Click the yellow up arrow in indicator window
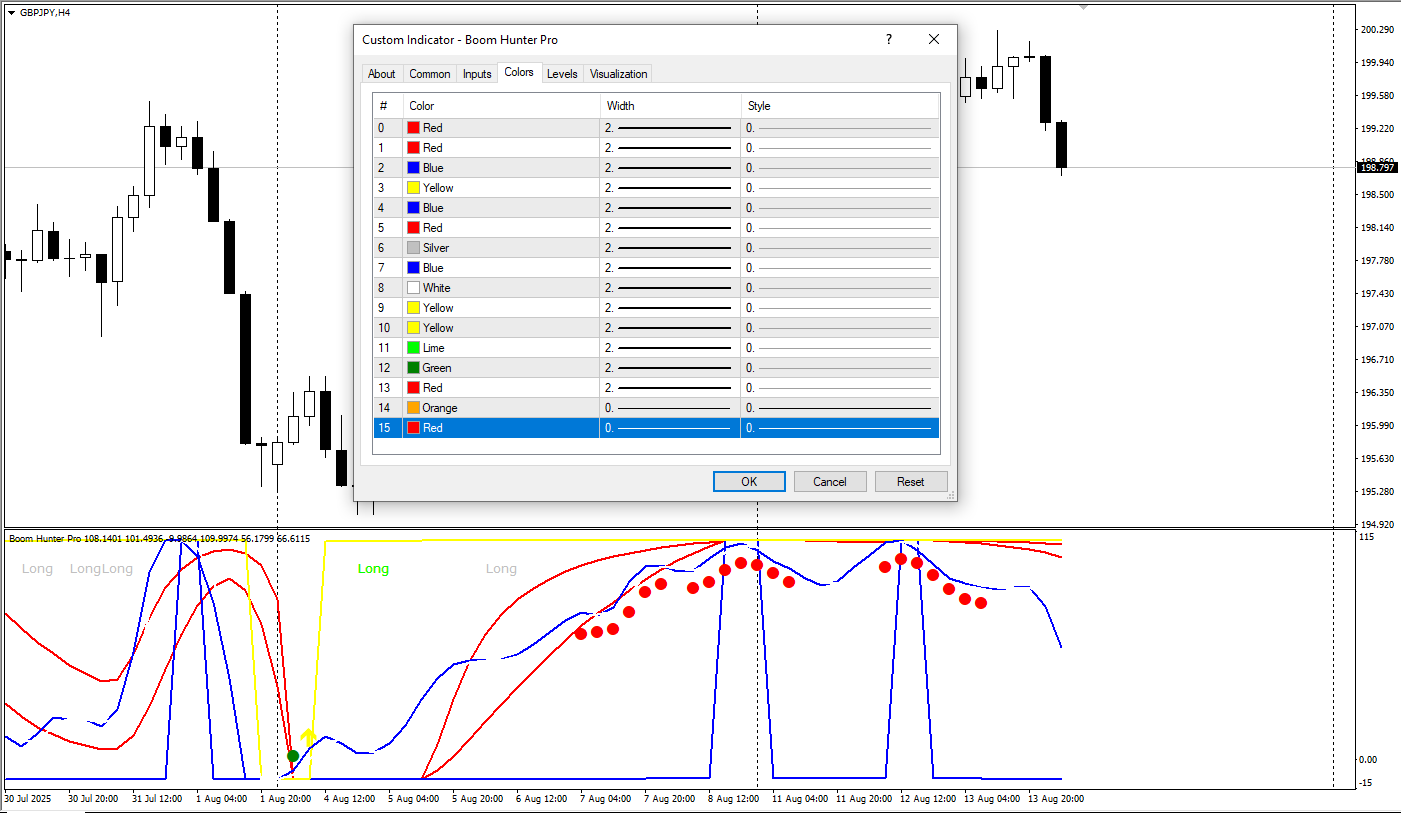This screenshot has height=813, width=1401. pyautogui.click(x=308, y=738)
